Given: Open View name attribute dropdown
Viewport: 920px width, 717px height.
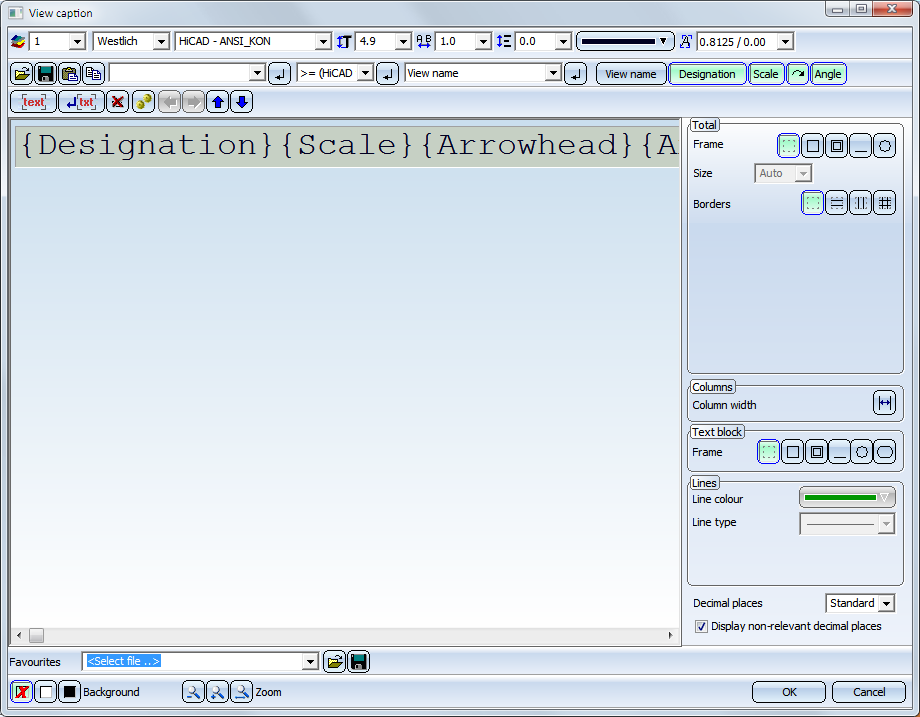Looking at the screenshot, I should [553, 73].
